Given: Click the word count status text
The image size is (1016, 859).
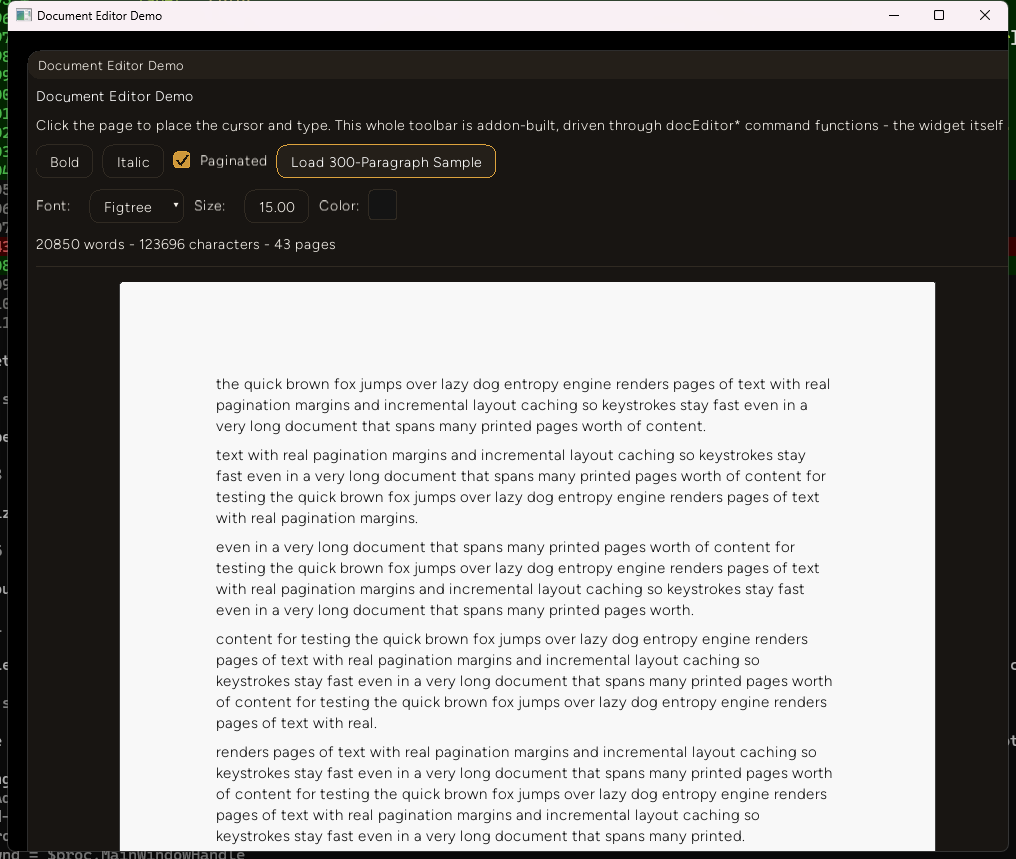Looking at the screenshot, I should pyautogui.click(x=186, y=244).
